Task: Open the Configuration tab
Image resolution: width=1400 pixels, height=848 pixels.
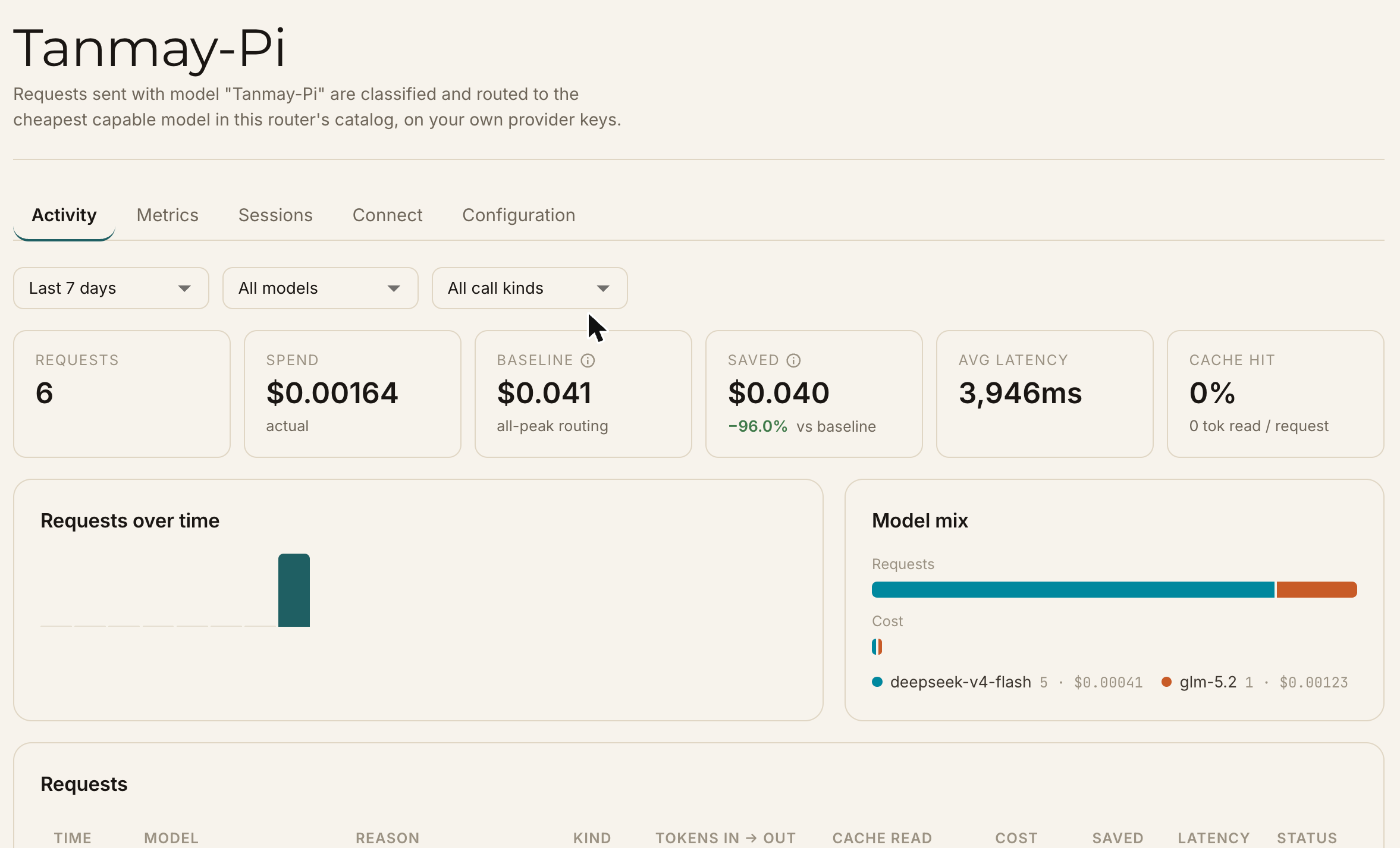Action: pos(518,215)
